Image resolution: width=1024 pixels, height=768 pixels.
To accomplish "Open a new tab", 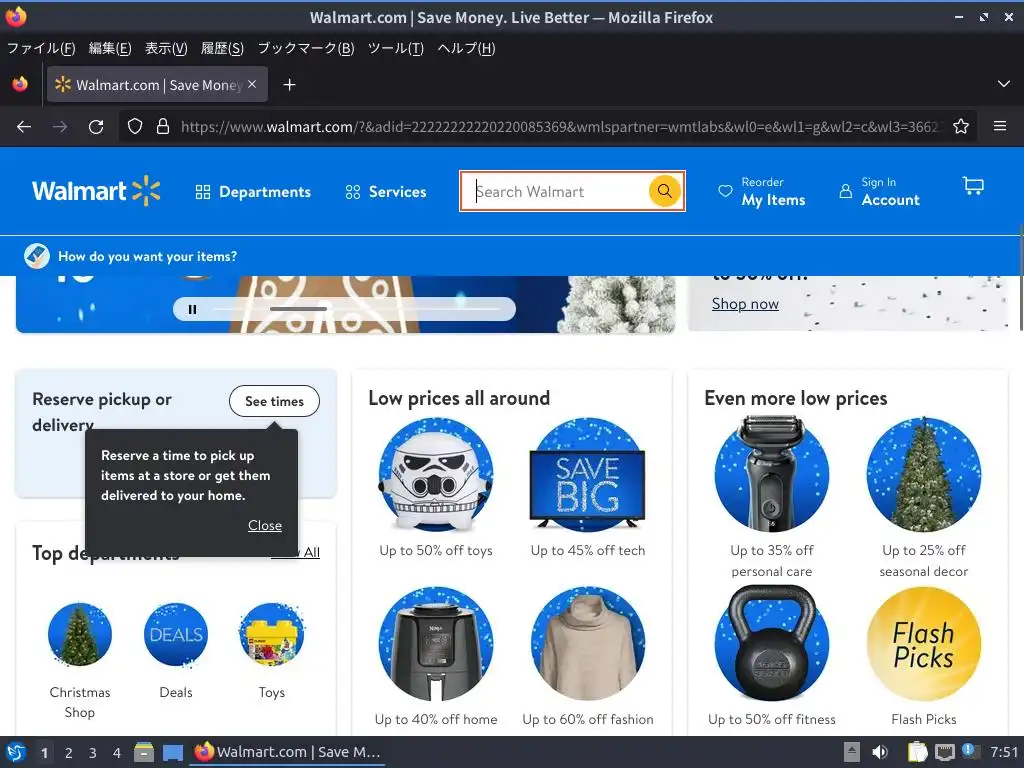I will tap(289, 85).
